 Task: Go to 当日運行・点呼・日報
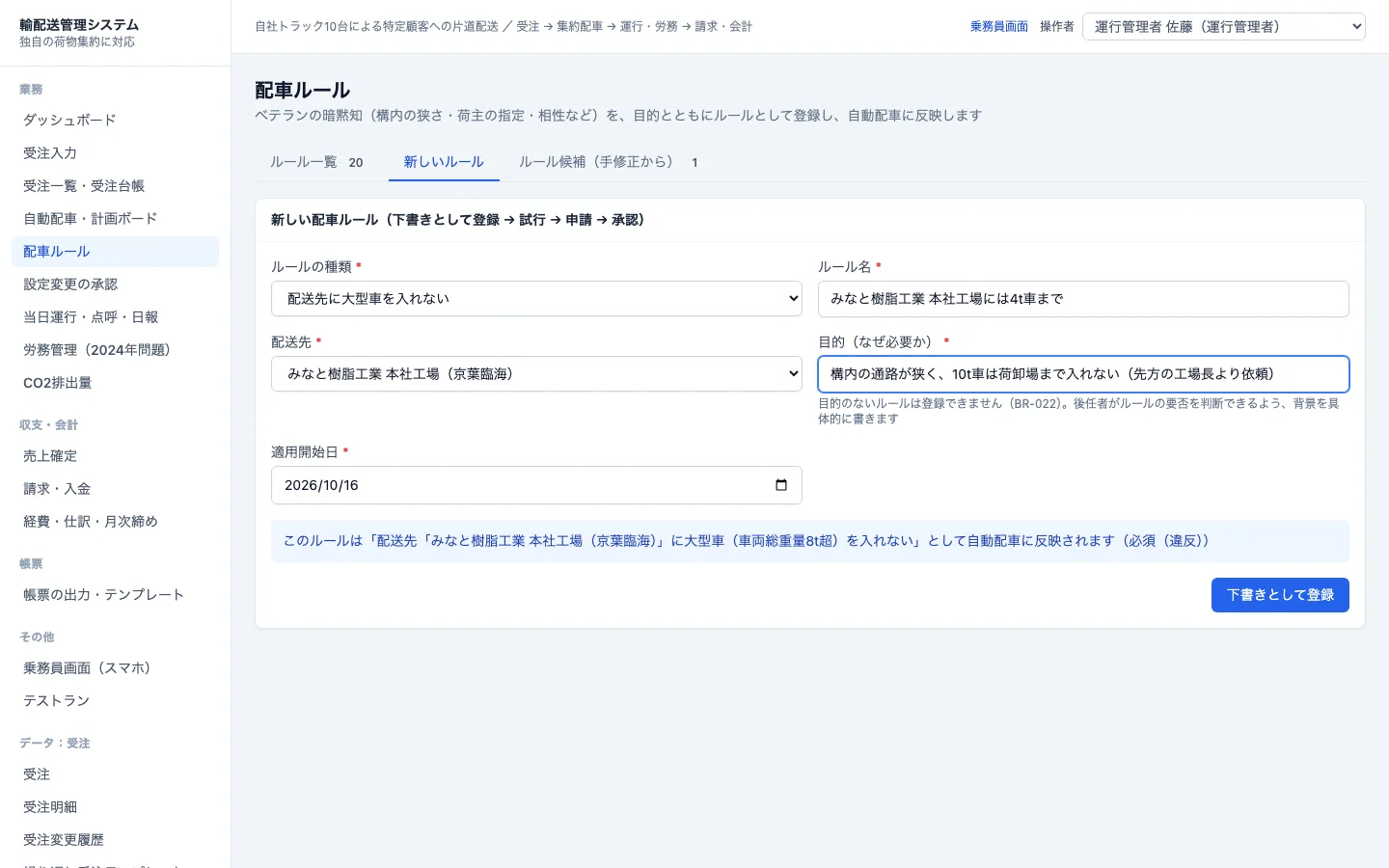(115, 317)
